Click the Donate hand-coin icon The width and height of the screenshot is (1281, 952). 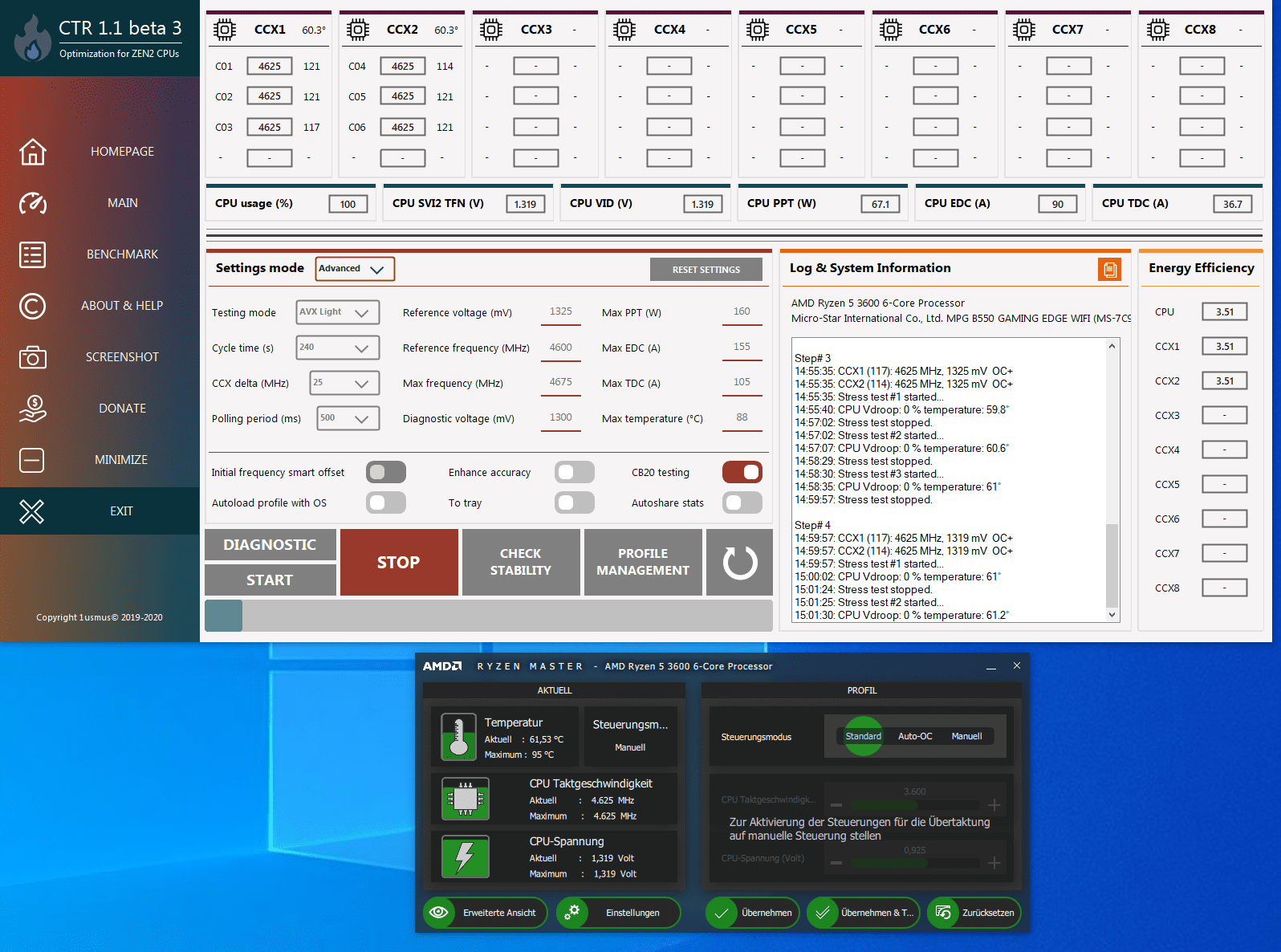[33, 409]
